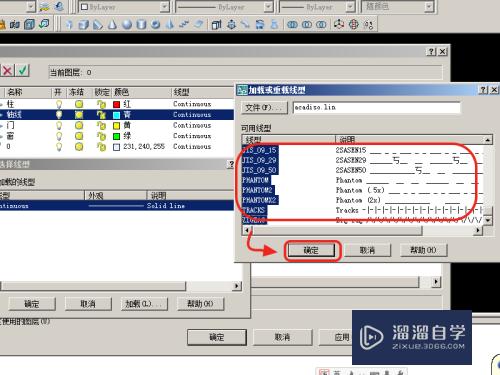Click the red color swatch of layer 柱

tap(116, 105)
